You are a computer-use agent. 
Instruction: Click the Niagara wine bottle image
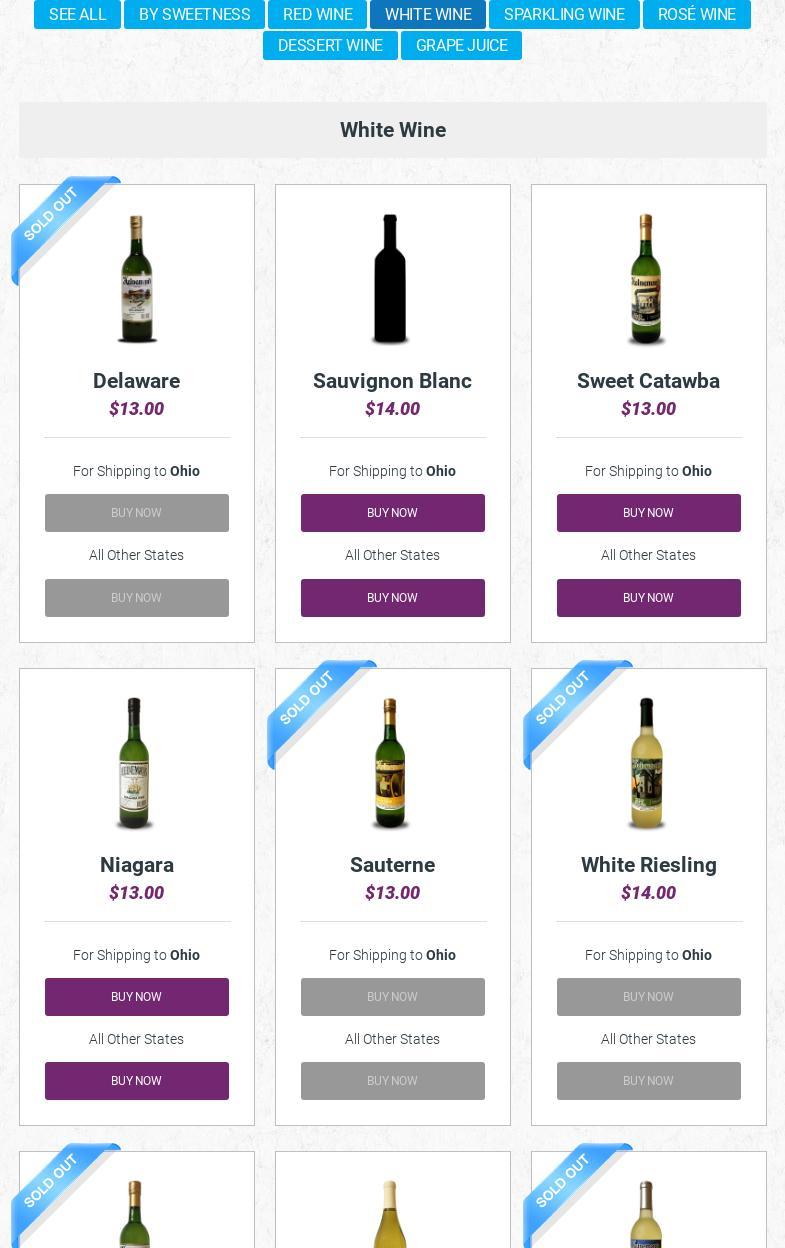coord(135,764)
